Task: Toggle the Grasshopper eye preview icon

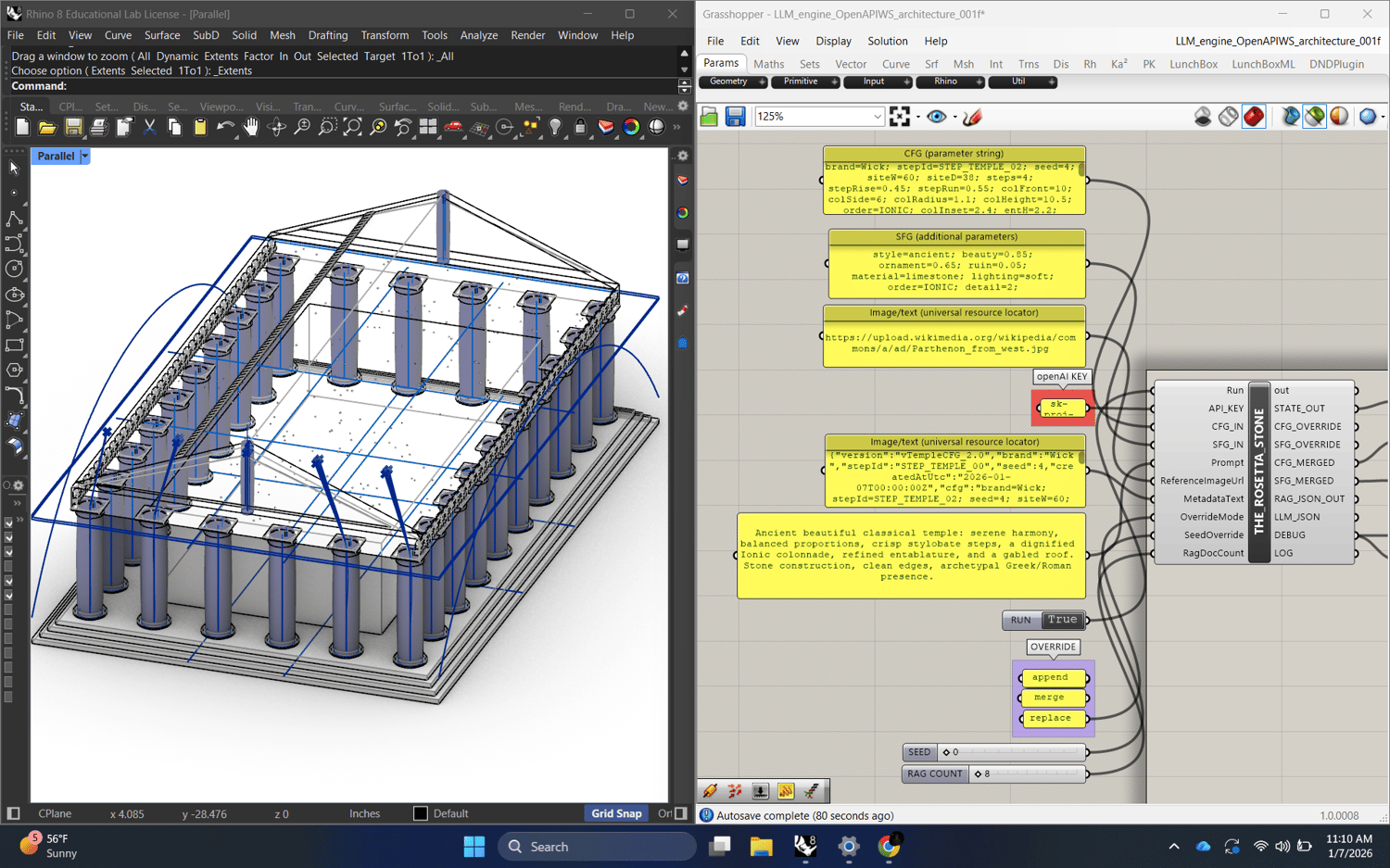Action: 937,117
